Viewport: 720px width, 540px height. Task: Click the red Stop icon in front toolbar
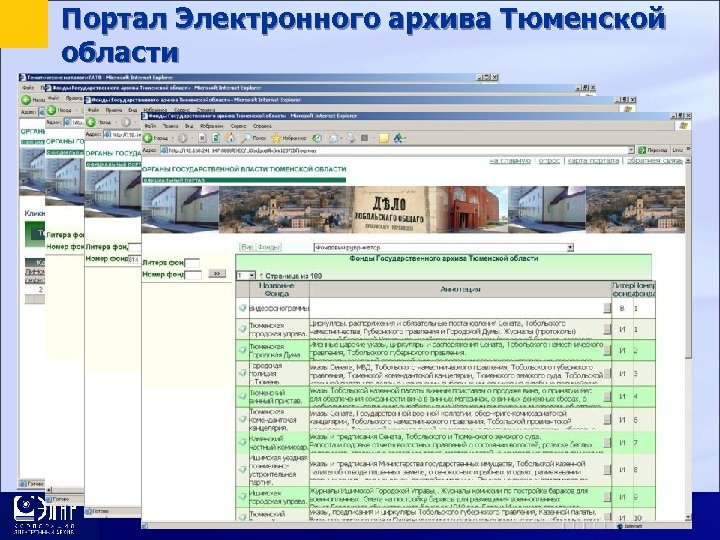point(202,138)
